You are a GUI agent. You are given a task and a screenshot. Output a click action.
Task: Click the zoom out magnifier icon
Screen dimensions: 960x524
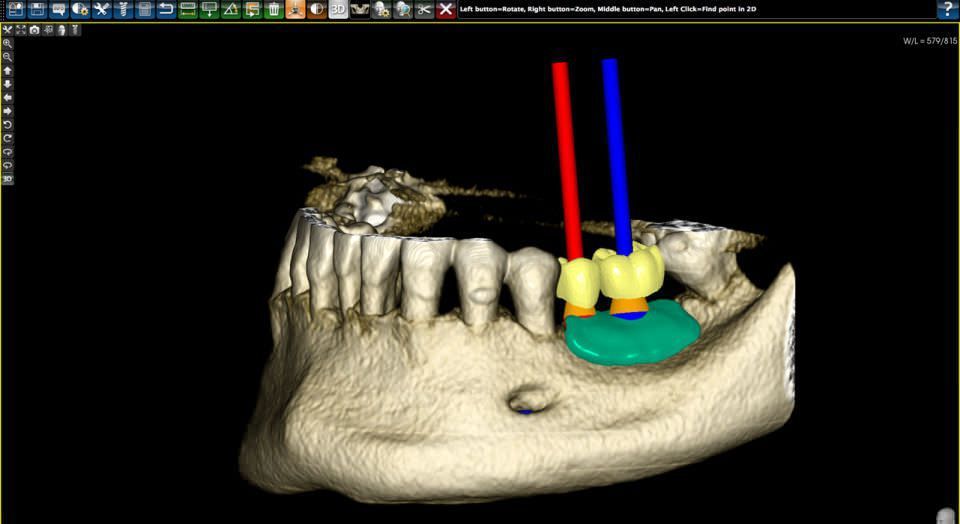point(7,57)
